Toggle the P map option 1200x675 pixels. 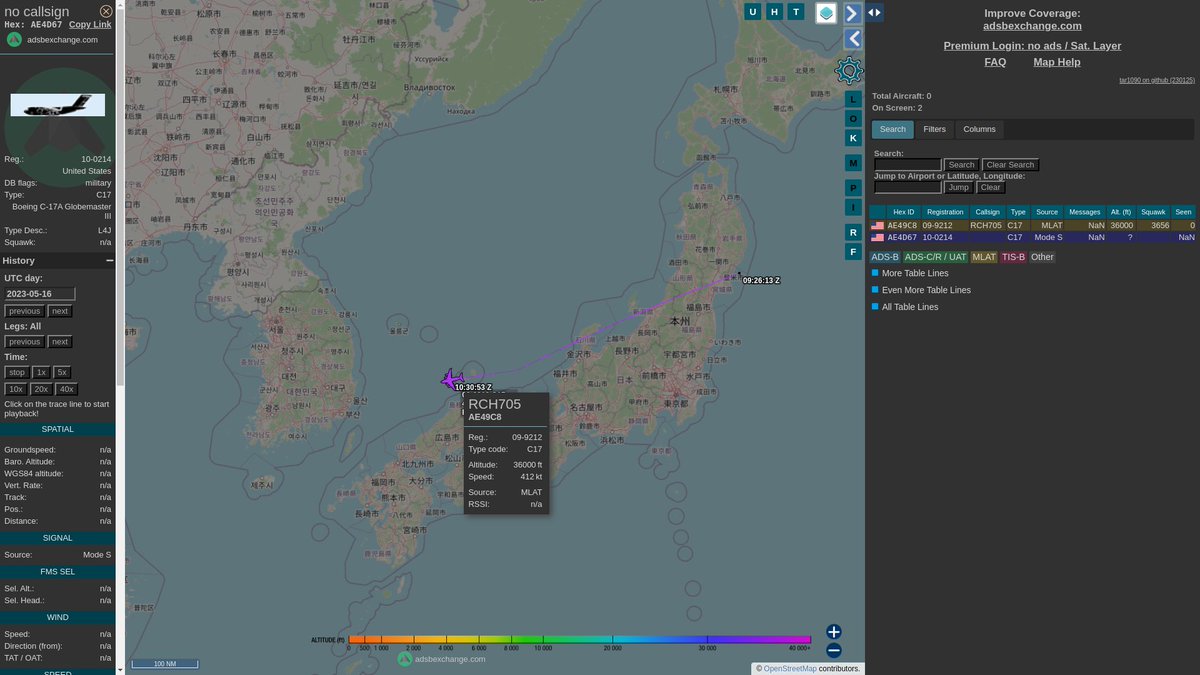pos(853,188)
